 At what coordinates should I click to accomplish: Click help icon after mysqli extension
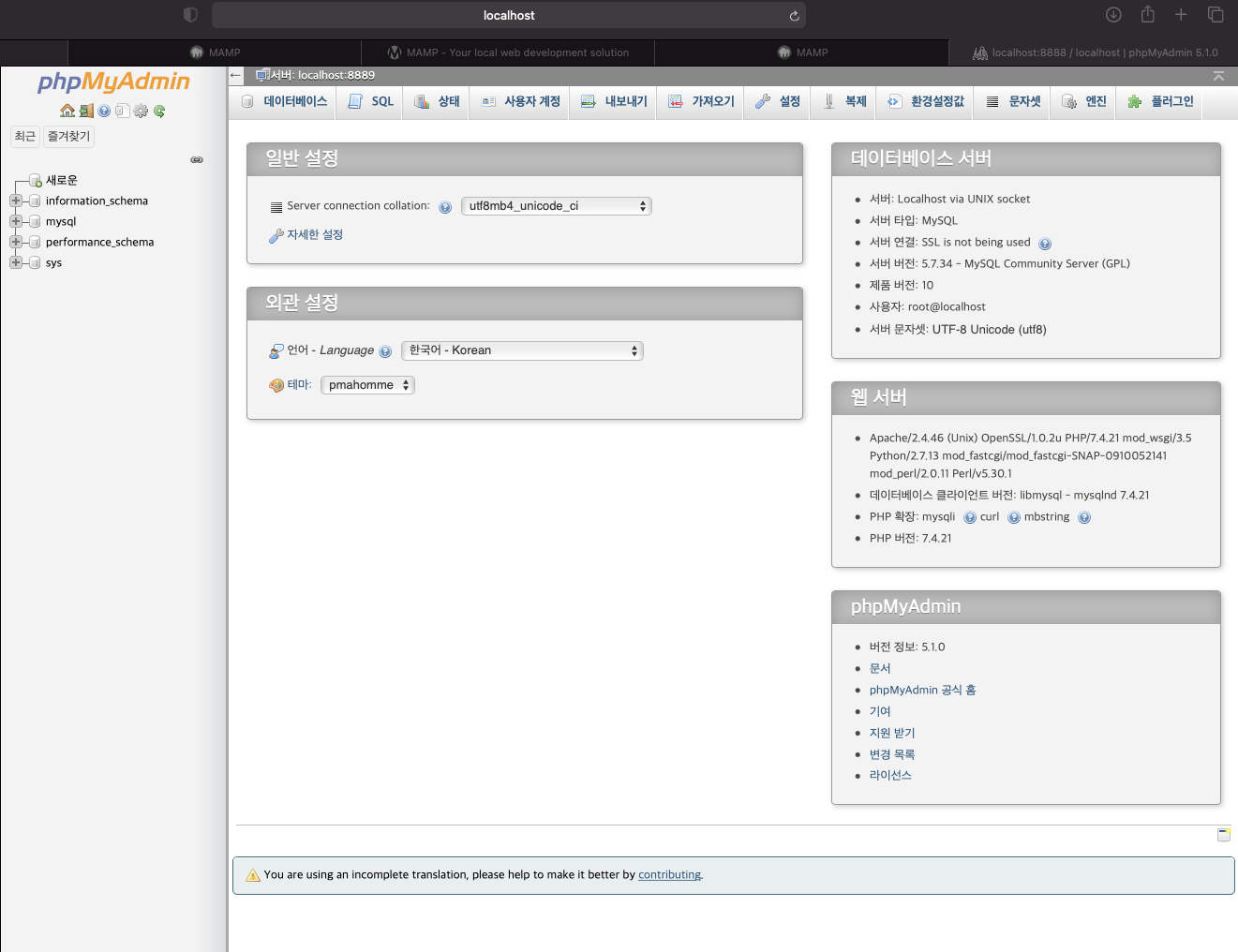point(970,517)
